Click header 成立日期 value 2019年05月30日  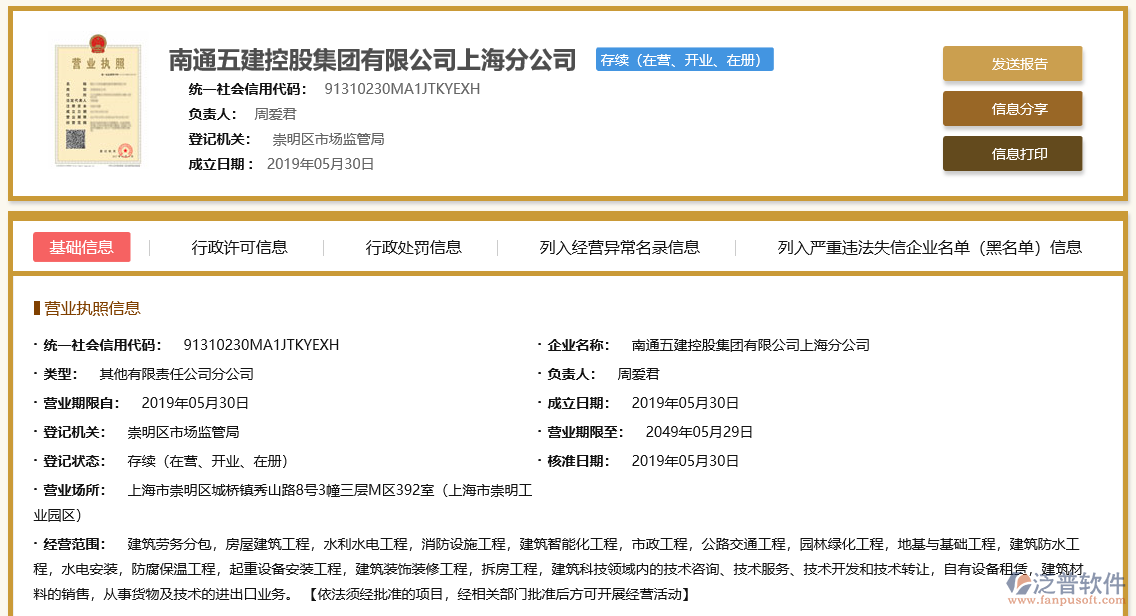[x=320, y=165]
